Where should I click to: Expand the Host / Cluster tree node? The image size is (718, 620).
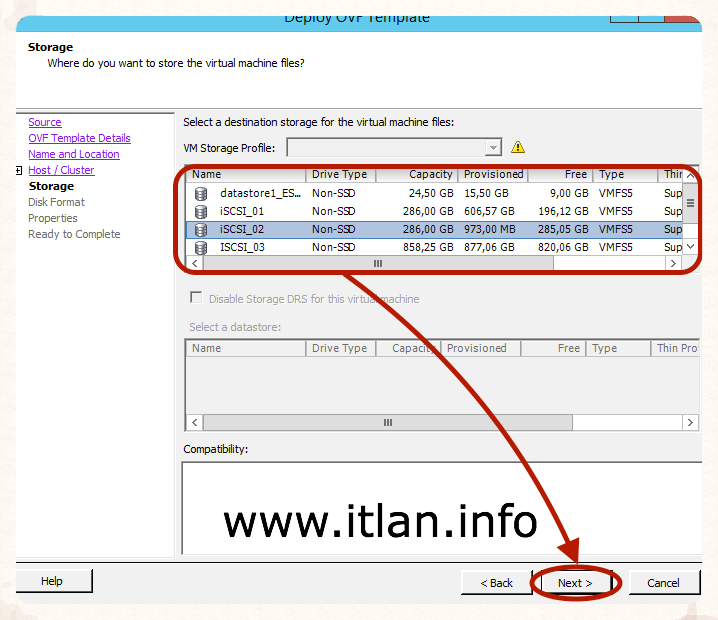(x=19, y=171)
